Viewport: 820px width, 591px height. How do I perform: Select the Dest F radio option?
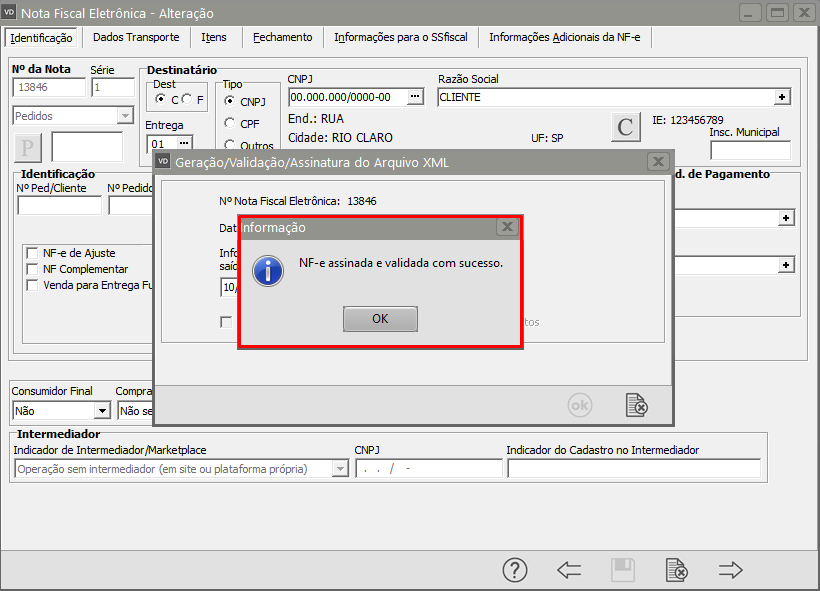(x=187, y=99)
